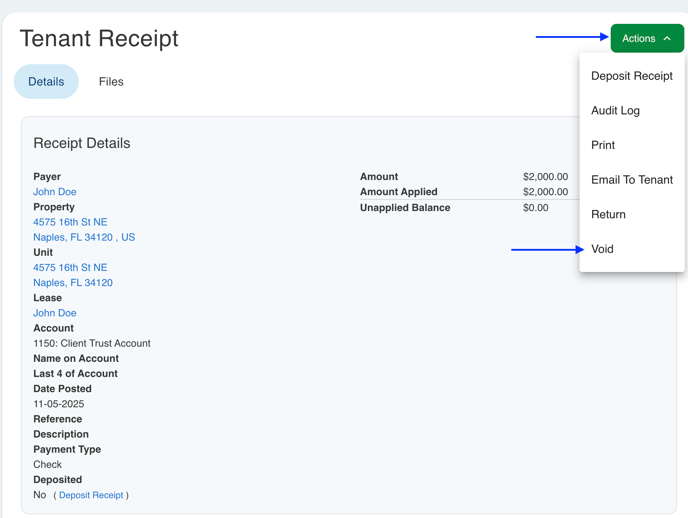Screen dimensions: 688x518
Task: Click the Property link Naples, FL 34120, US
Action: [84, 238]
